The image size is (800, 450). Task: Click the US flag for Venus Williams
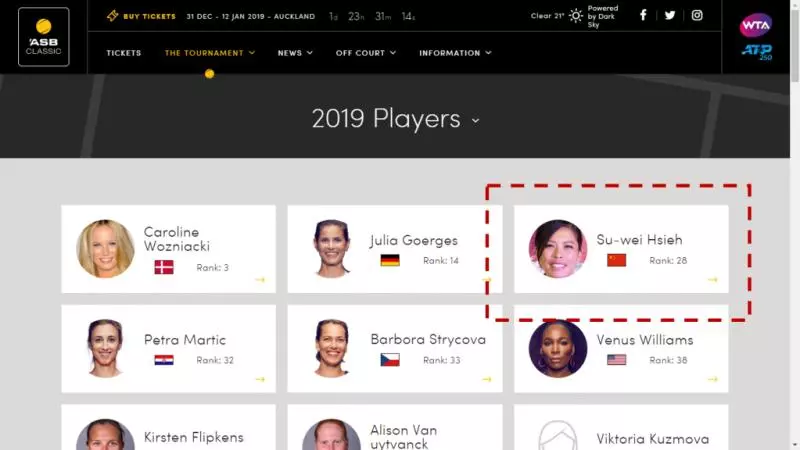coord(616,360)
